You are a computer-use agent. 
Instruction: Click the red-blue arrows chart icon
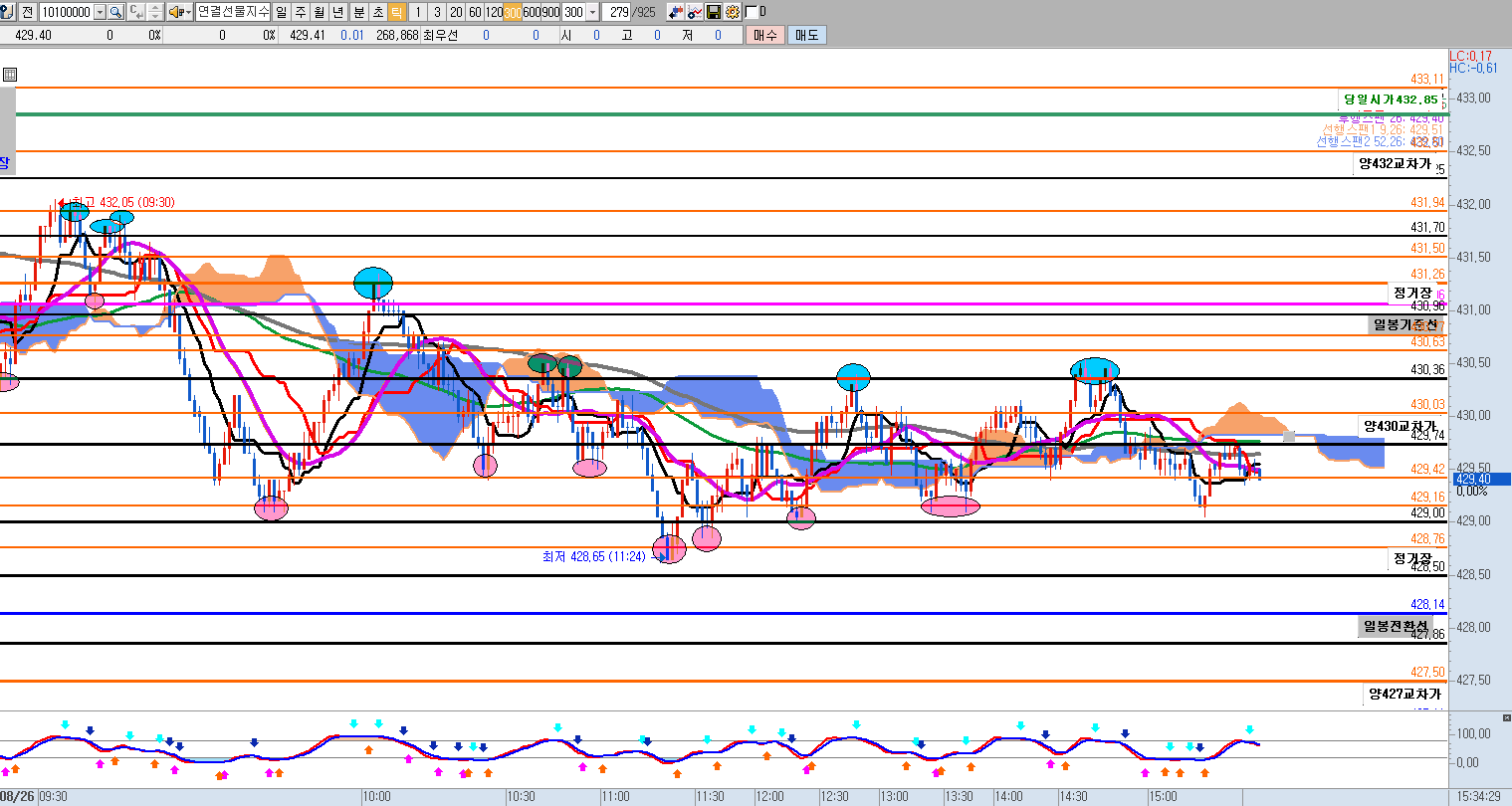(676, 12)
